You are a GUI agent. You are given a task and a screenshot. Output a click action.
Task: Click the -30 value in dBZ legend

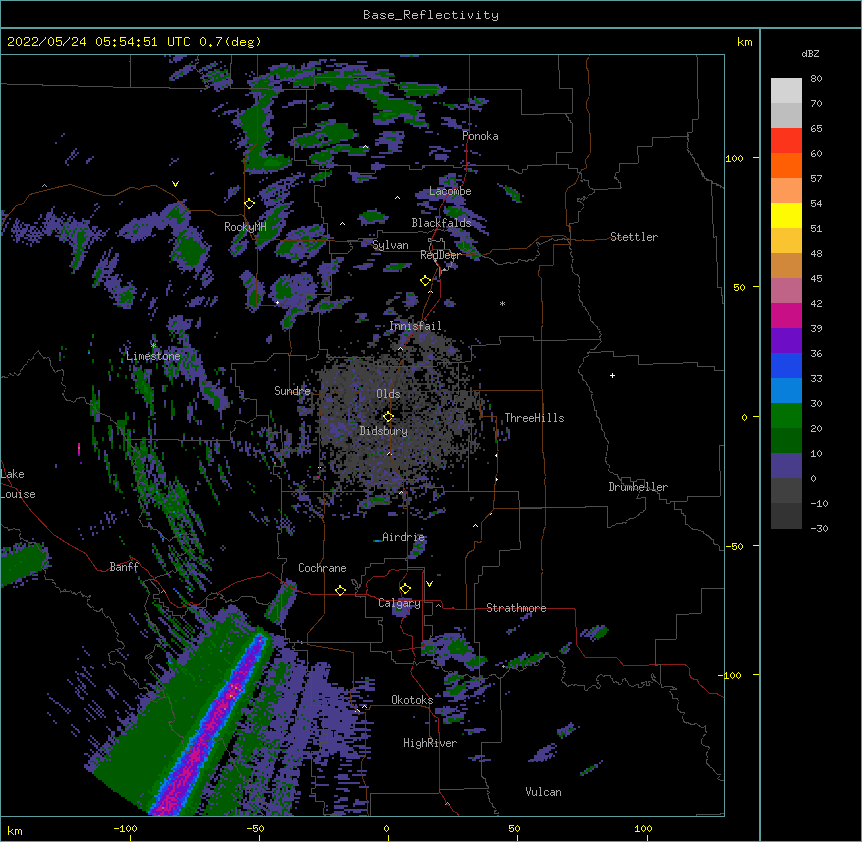(x=819, y=529)
